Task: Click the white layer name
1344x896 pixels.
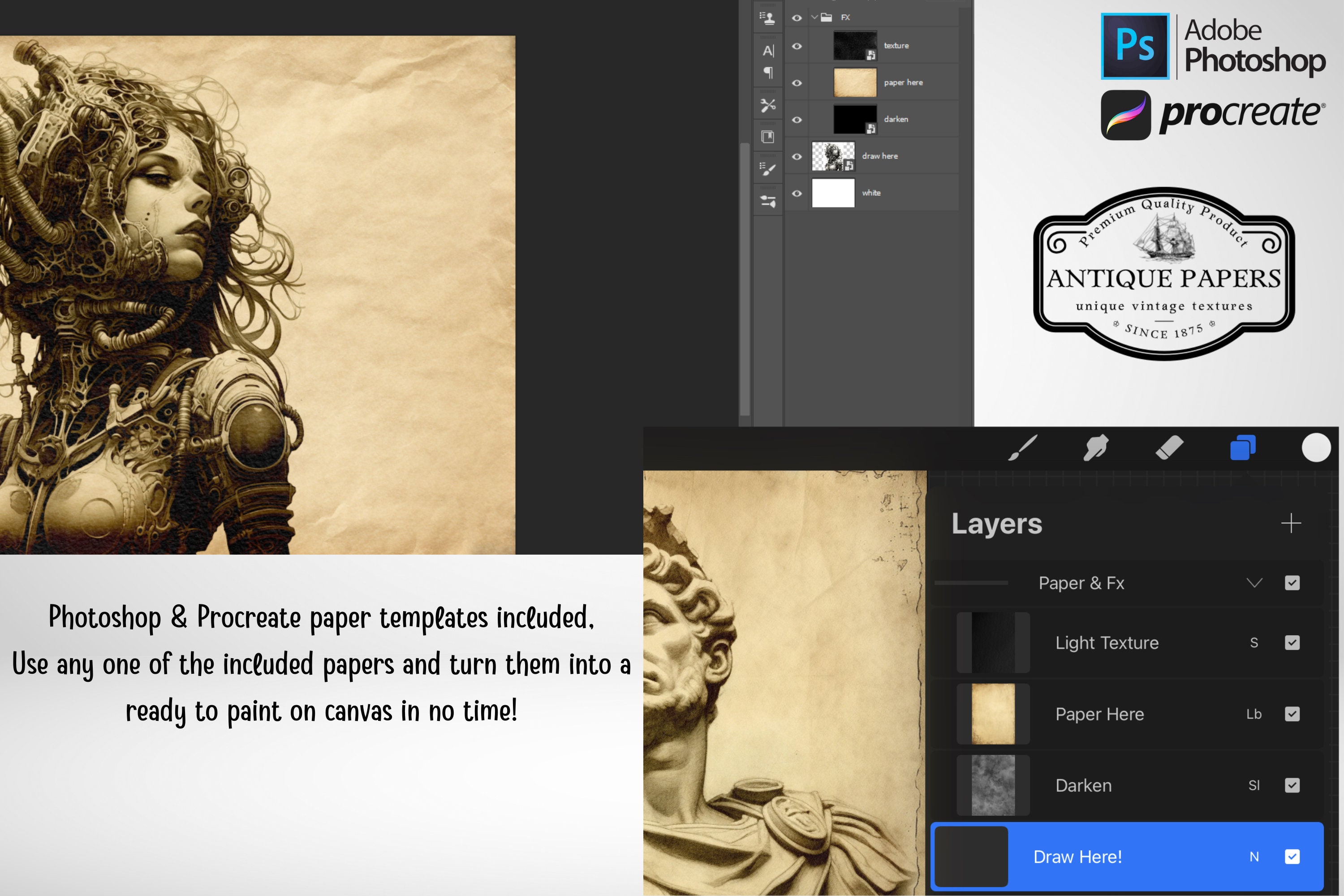Action: (871, 193)
